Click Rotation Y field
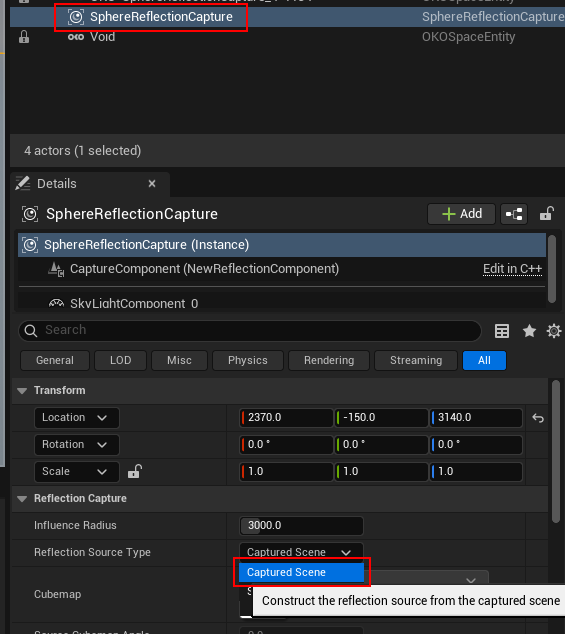Screen dimensions: 565x634 381,445
